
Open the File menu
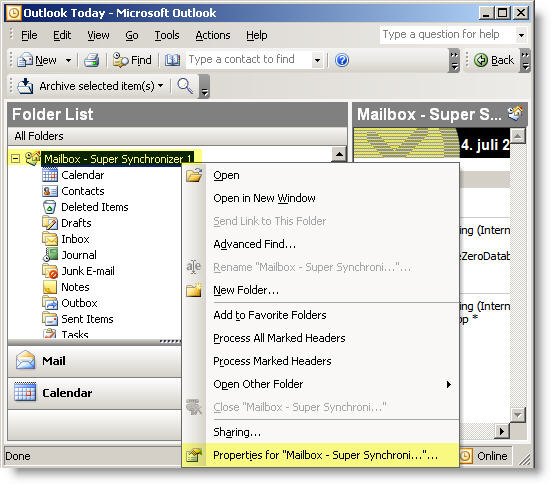29,35
